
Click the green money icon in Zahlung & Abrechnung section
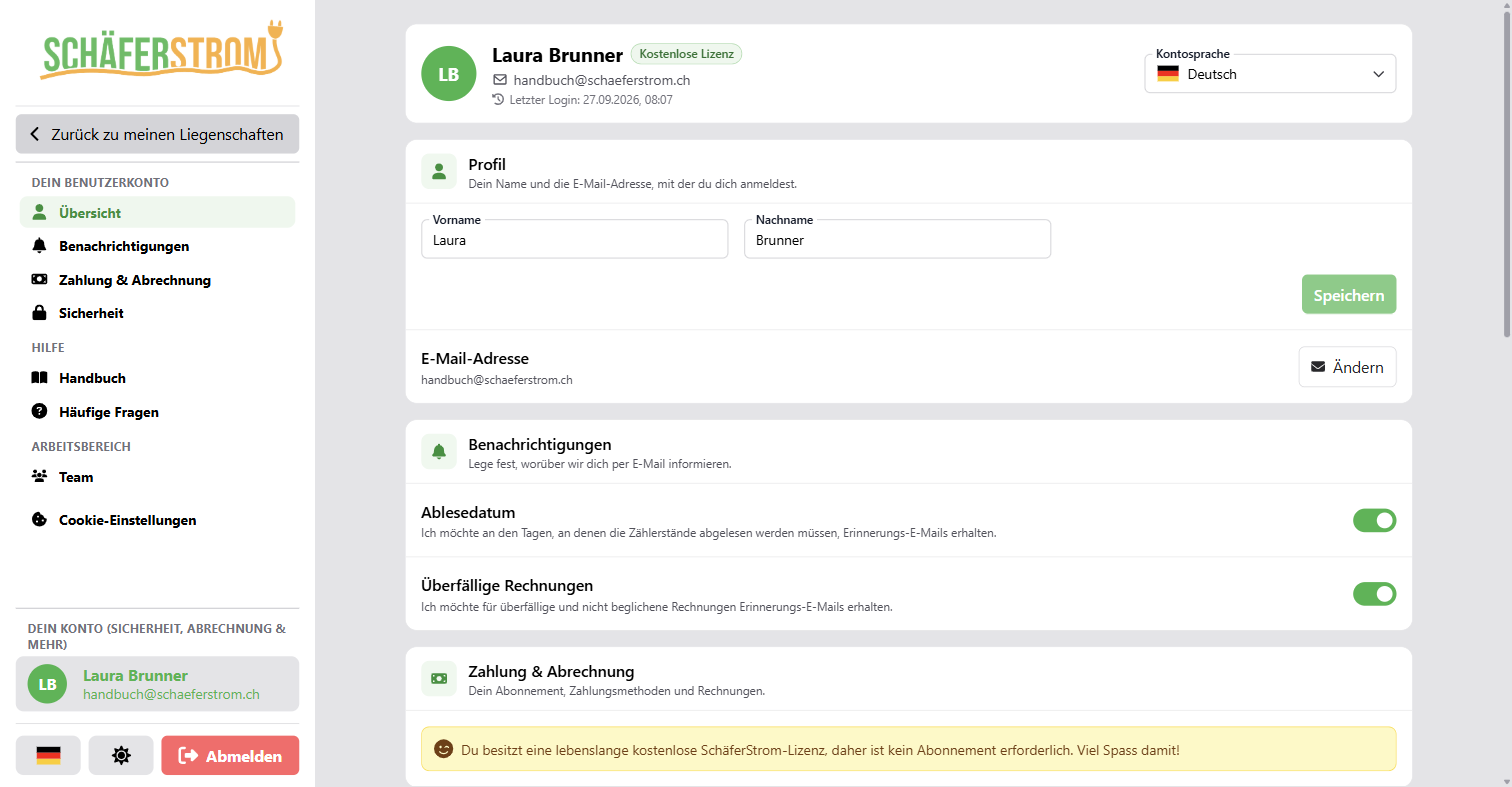pos(439,679)
